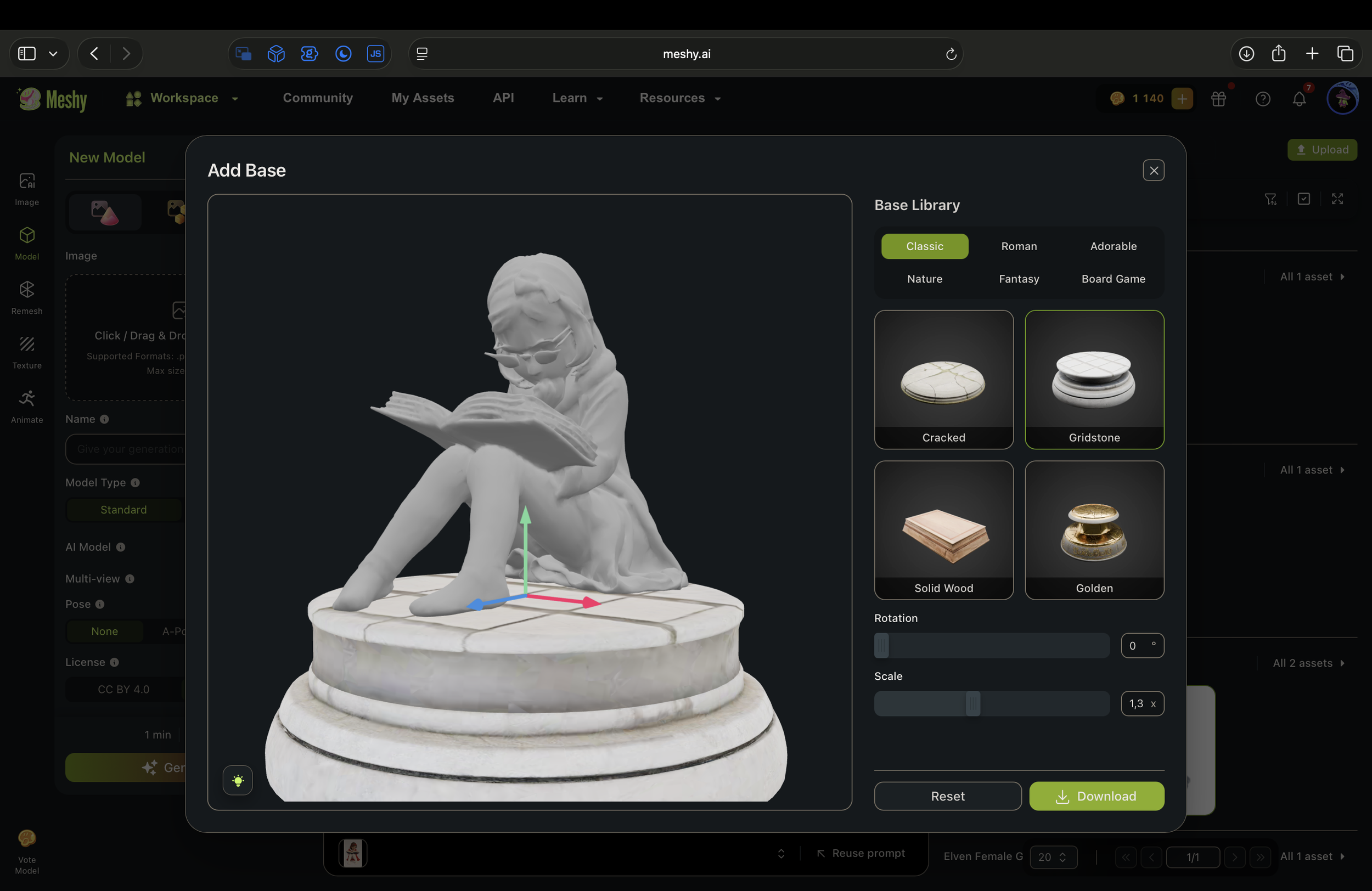Select the Roman base category
The image size is (1372, 891).
(x=1019, y=246)
